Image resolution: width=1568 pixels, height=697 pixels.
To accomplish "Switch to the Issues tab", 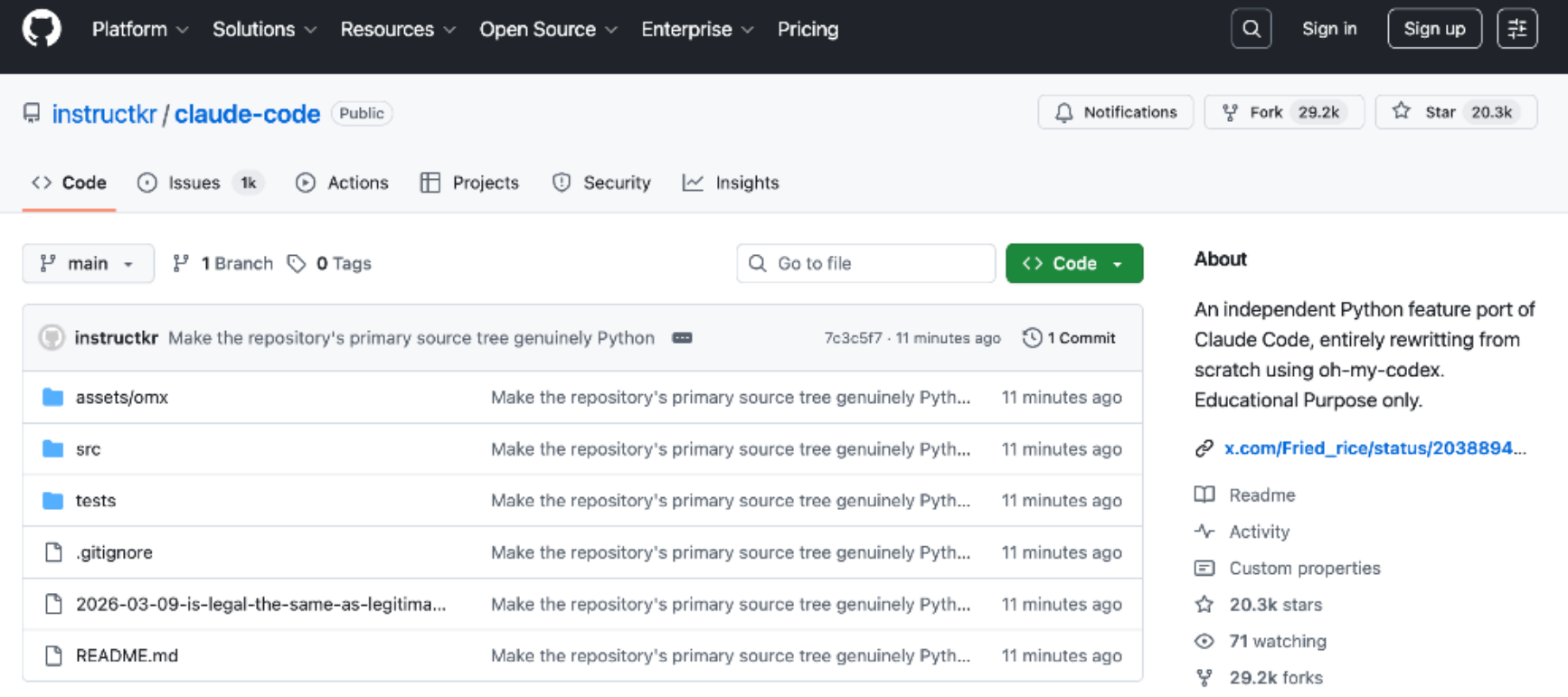I will click(x=194, y=183).
